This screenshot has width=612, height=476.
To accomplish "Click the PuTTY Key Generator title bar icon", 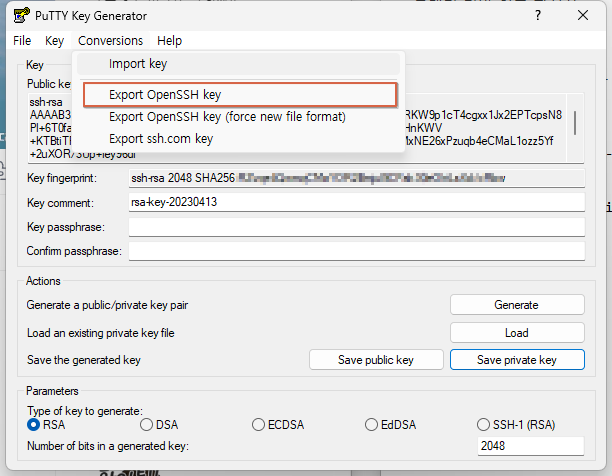I will pos(21,15).
